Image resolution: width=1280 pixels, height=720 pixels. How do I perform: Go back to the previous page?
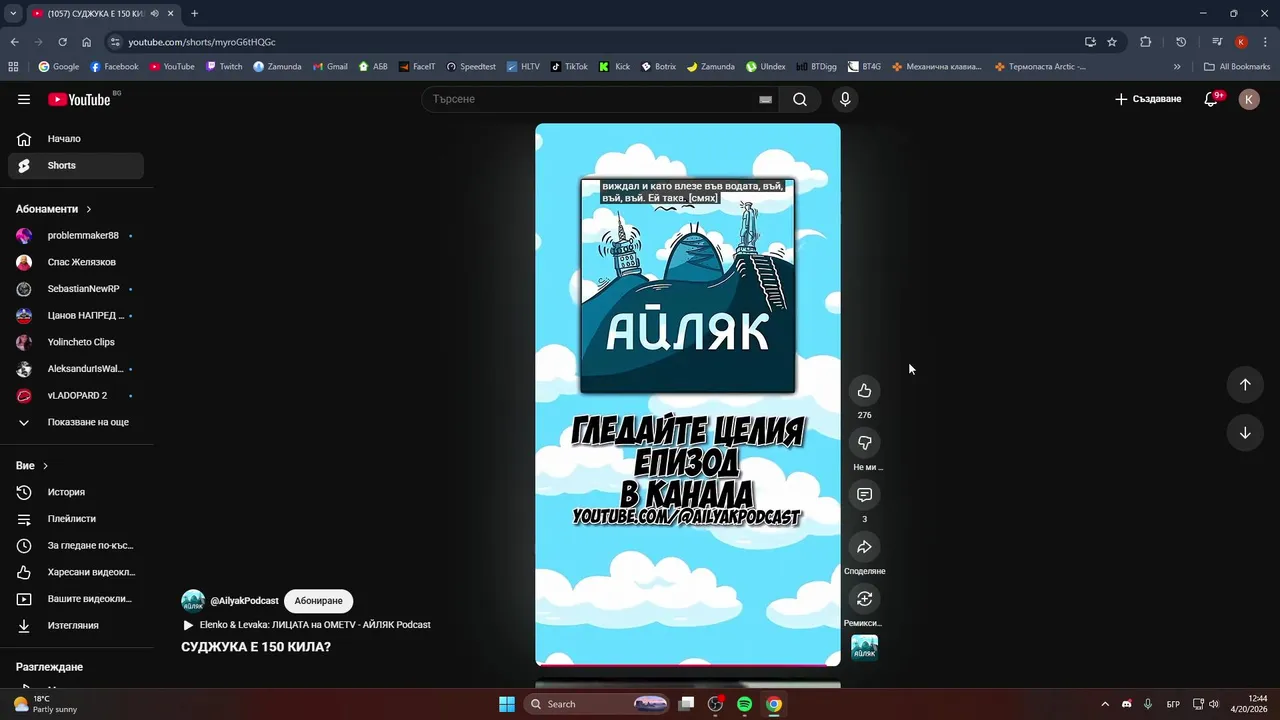(14, 42)
